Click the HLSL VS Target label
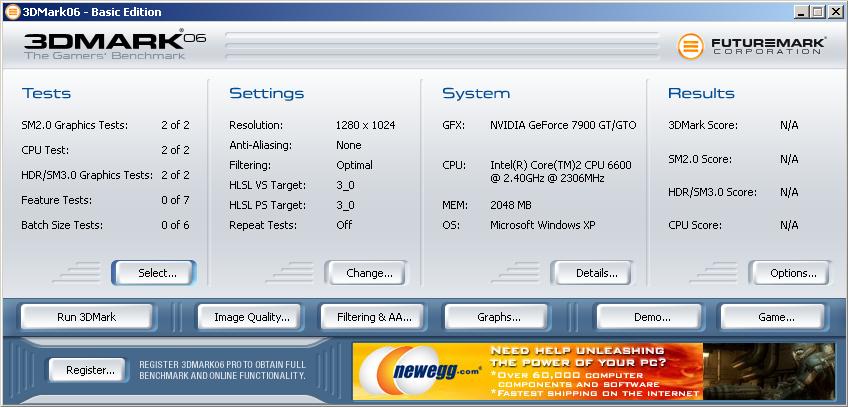 click(x=268, y=185)
